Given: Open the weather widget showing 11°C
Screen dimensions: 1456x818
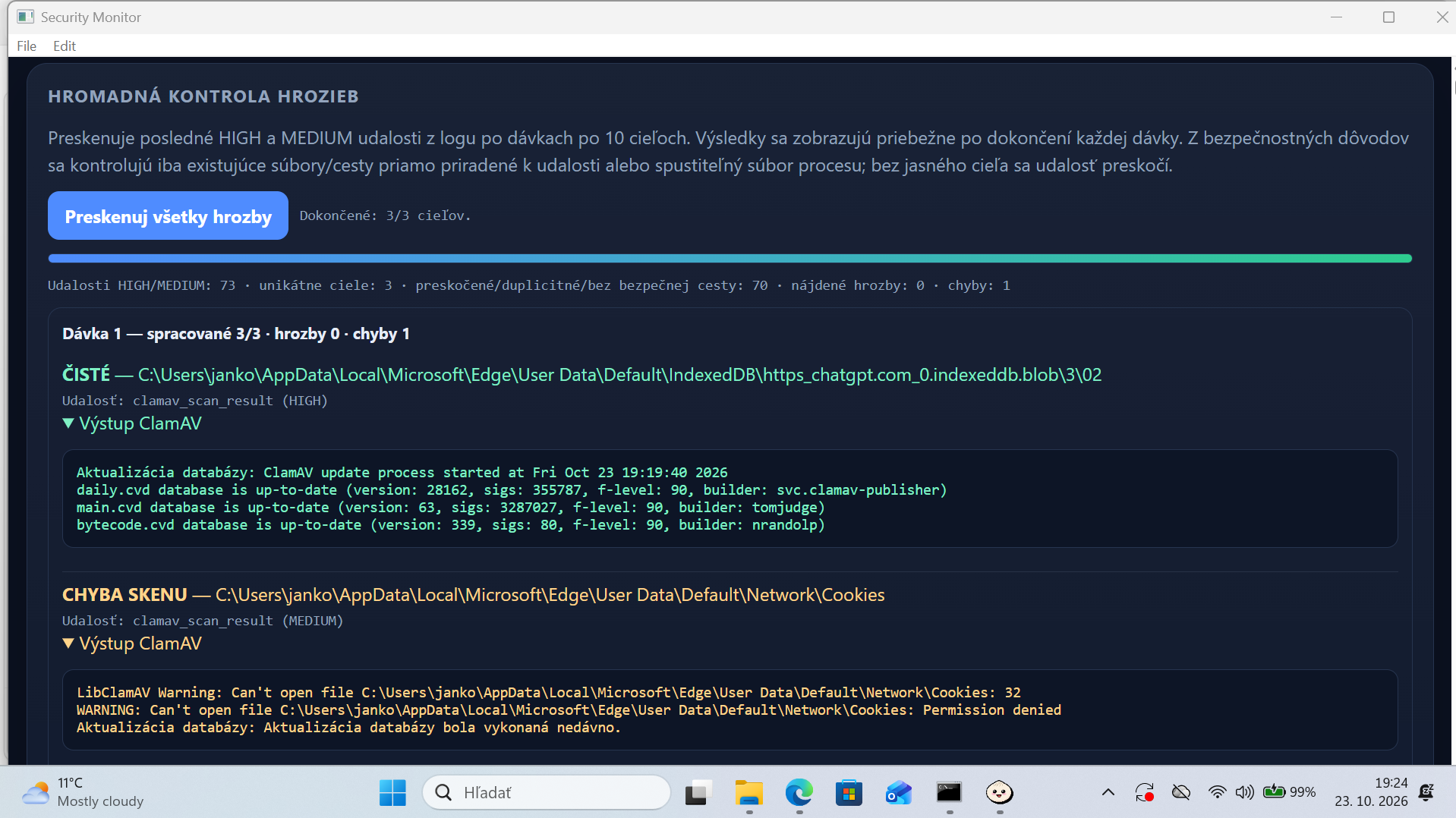Looking at the screenshot, I should 82,793.
